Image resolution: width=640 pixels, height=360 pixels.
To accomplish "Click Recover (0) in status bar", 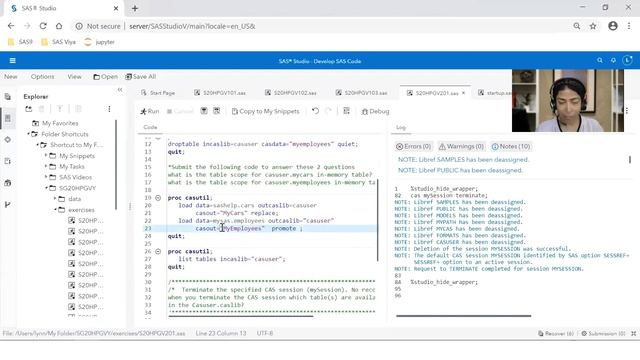I will (556, 333).
